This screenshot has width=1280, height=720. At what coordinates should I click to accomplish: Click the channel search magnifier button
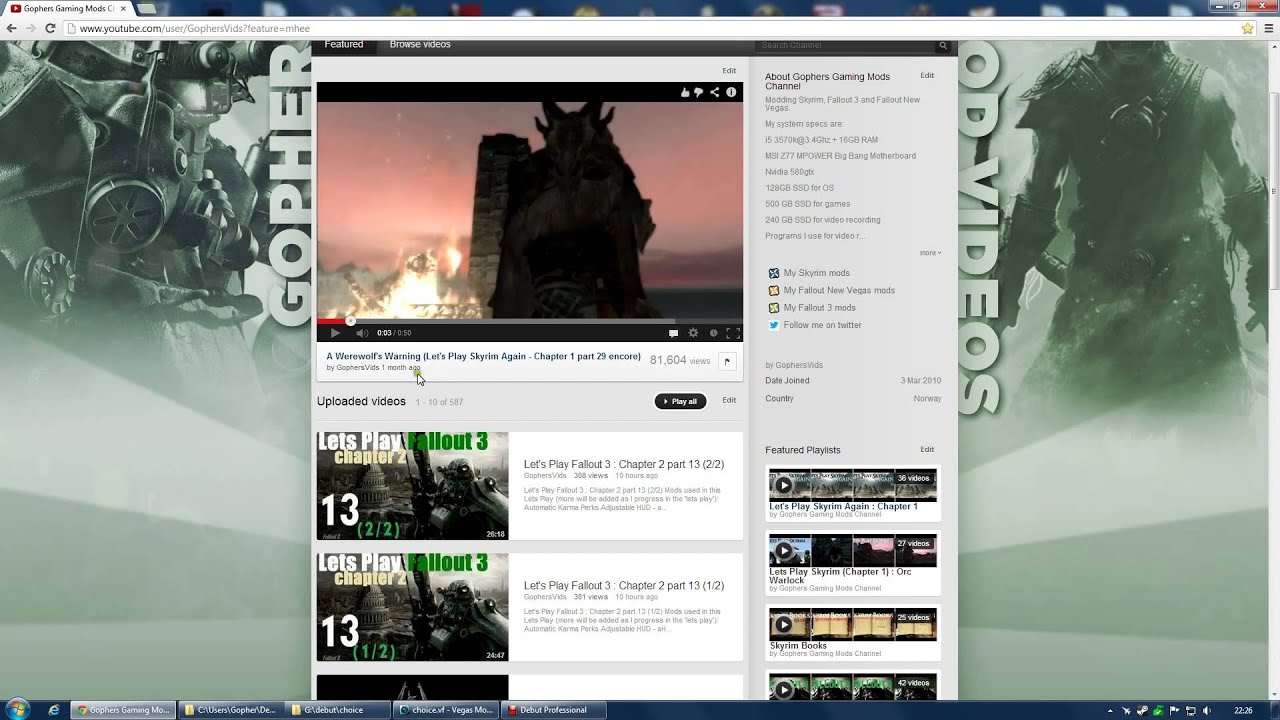coord(942,45)
